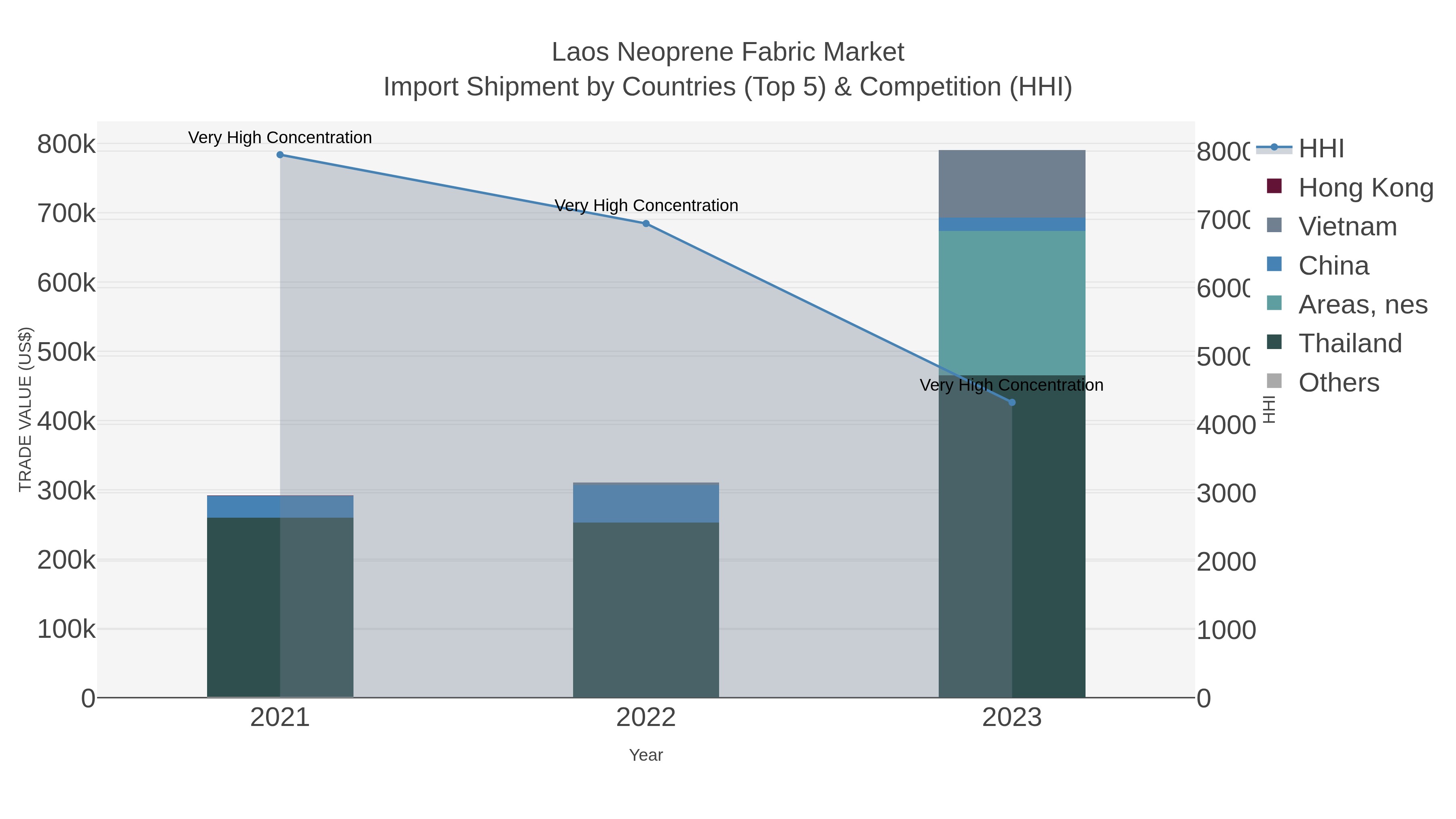Viewport: 1456px width, 819px height.
Task: Click the rotated HHI right axis title
Action: 1270,409
